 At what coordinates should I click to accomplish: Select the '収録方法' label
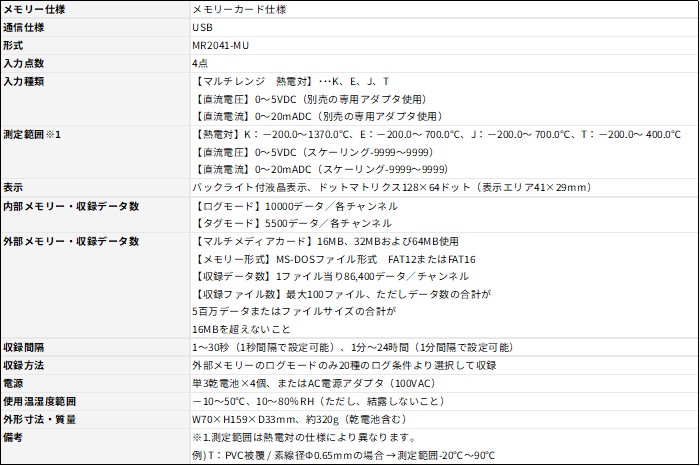click(x=23, y=366)
